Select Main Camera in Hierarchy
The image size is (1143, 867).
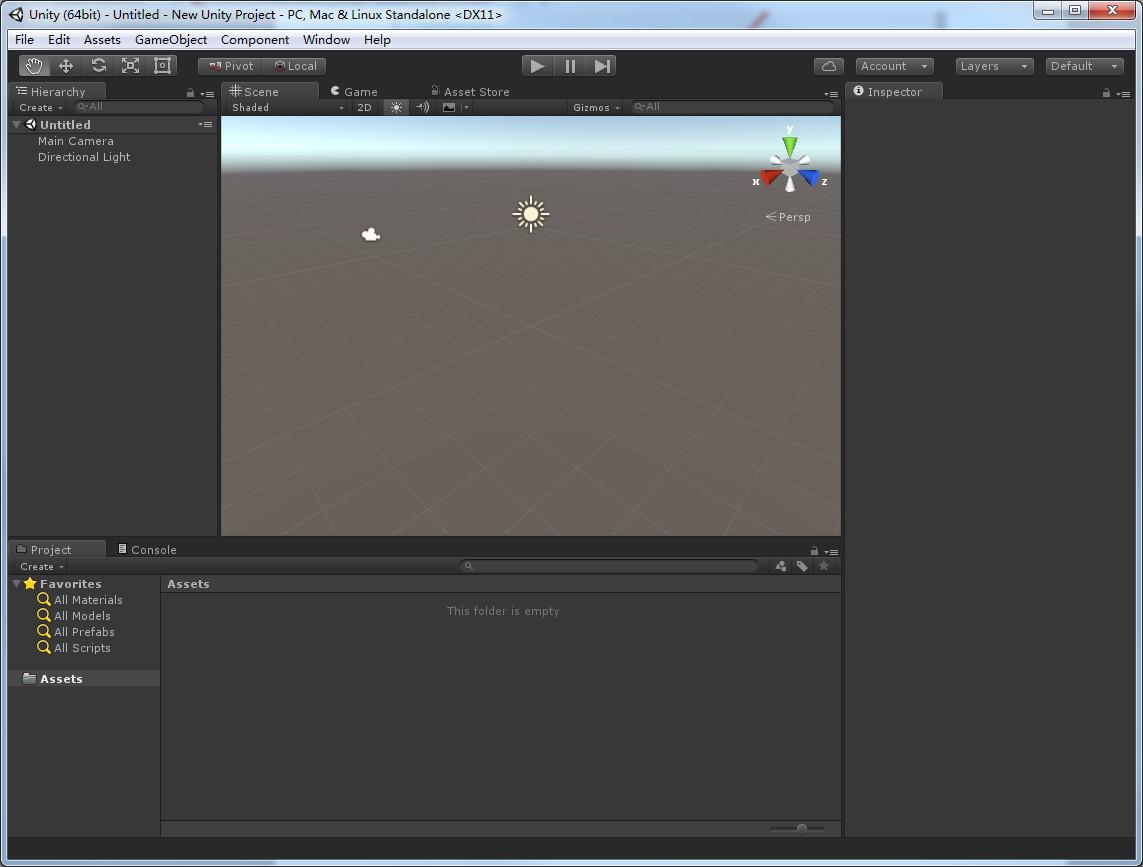pos(76,141)
